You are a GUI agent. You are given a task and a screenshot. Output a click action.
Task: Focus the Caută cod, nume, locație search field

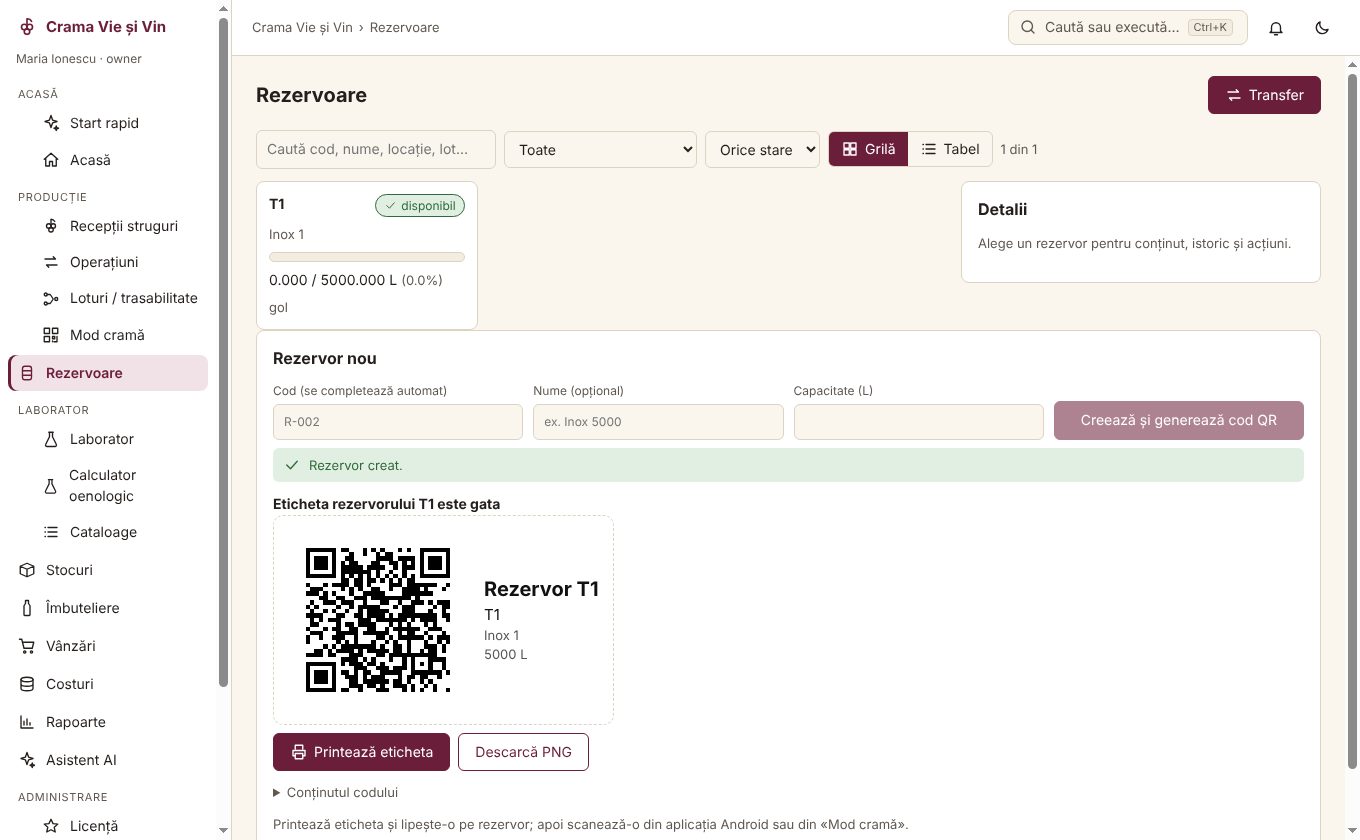(376, 149)
